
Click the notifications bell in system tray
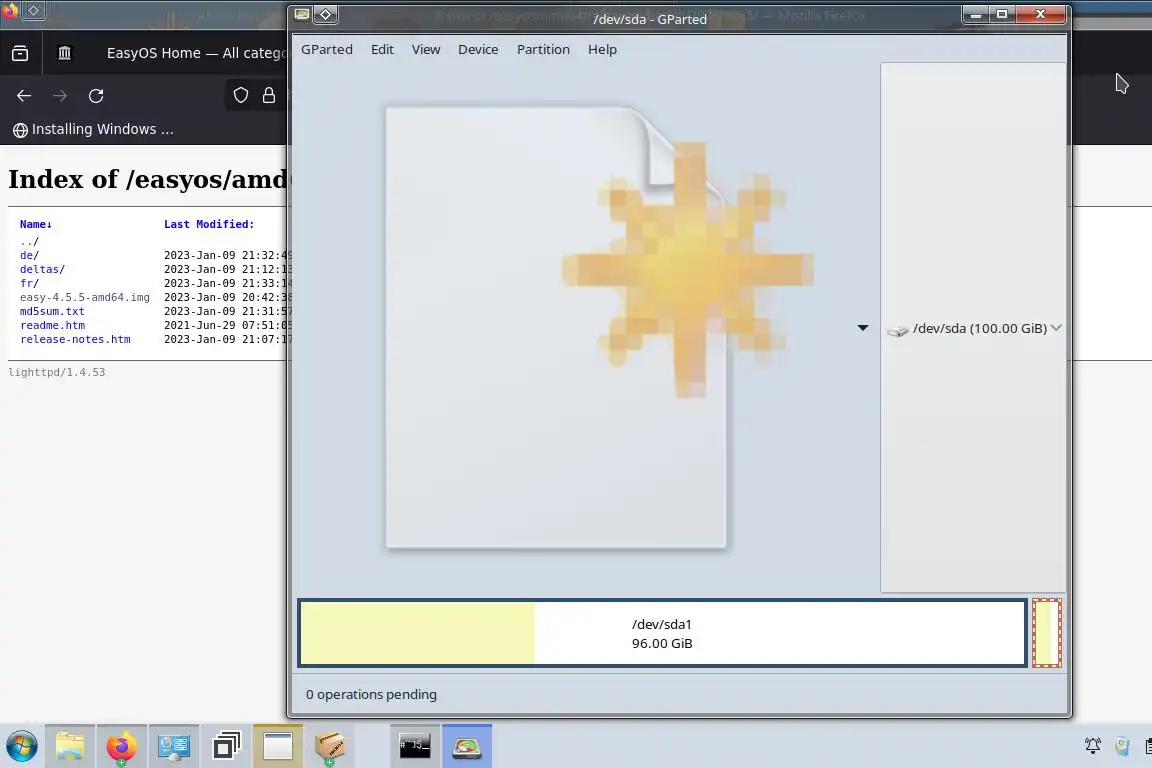pos(1092,746)
